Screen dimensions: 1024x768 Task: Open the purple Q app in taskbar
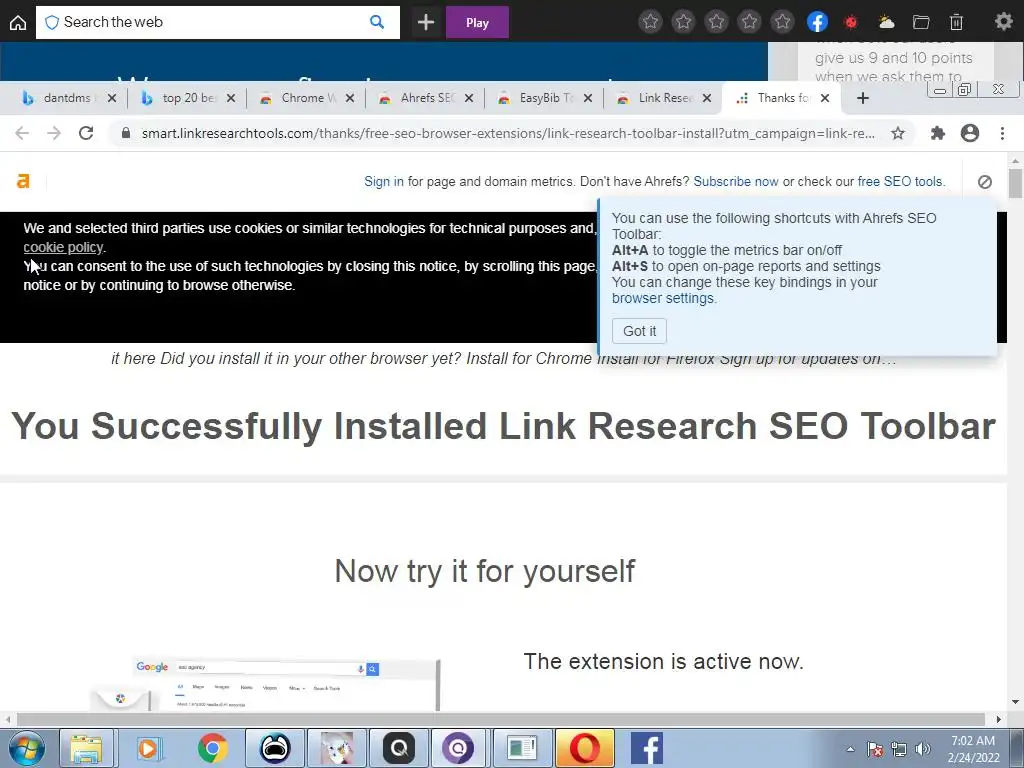[458, 748]
